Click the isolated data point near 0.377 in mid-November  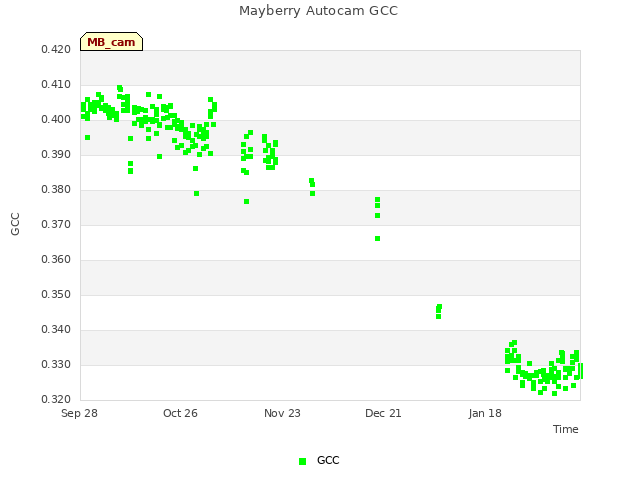(x=247, y=202)
